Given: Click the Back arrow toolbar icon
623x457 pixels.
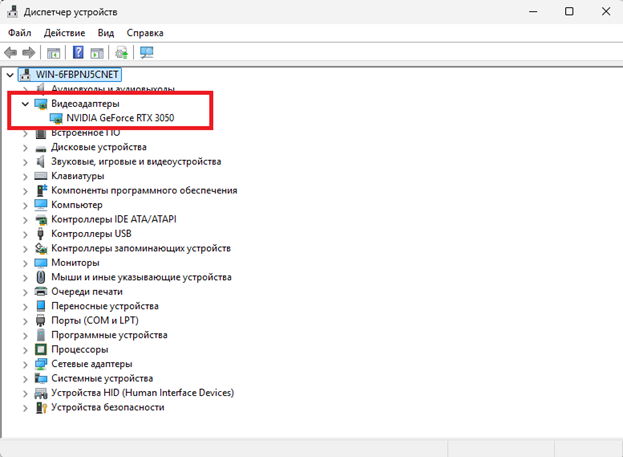Looking at the screenshot, I should [11, 52].
